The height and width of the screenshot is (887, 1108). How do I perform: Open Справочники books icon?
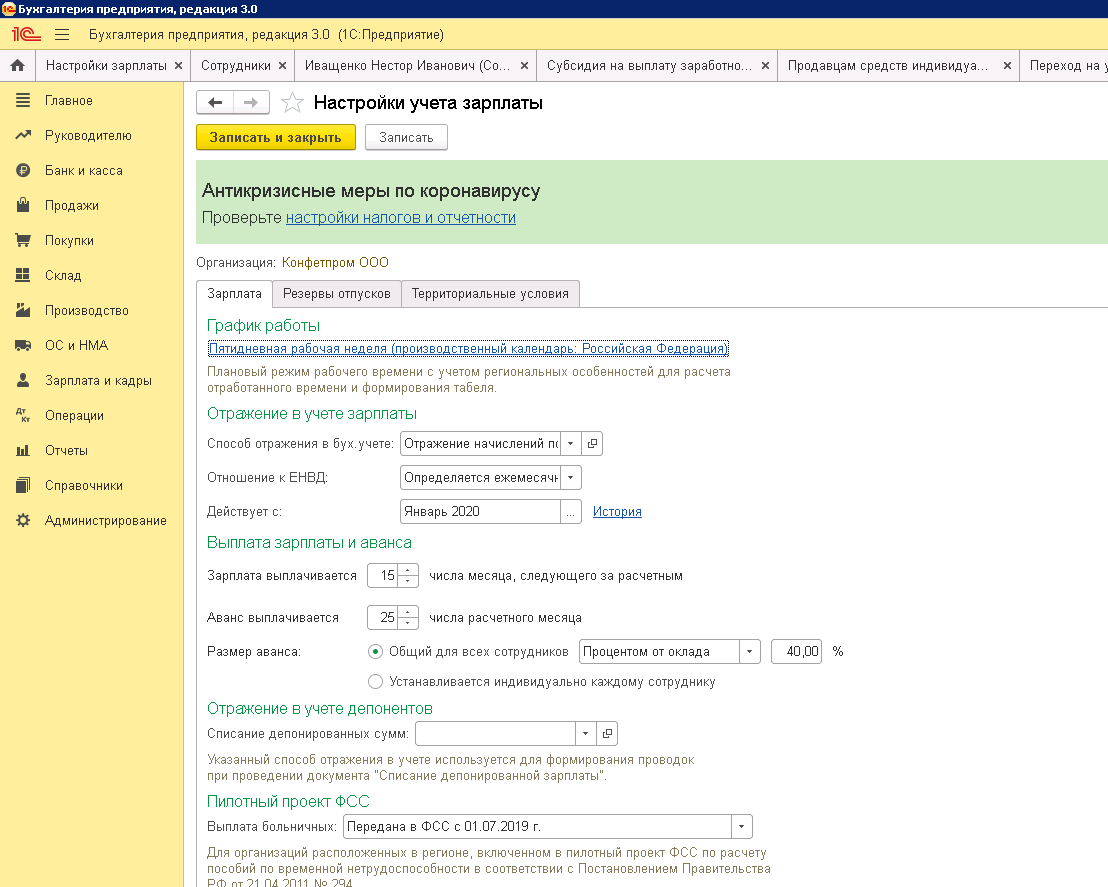(x=23, y=485)
